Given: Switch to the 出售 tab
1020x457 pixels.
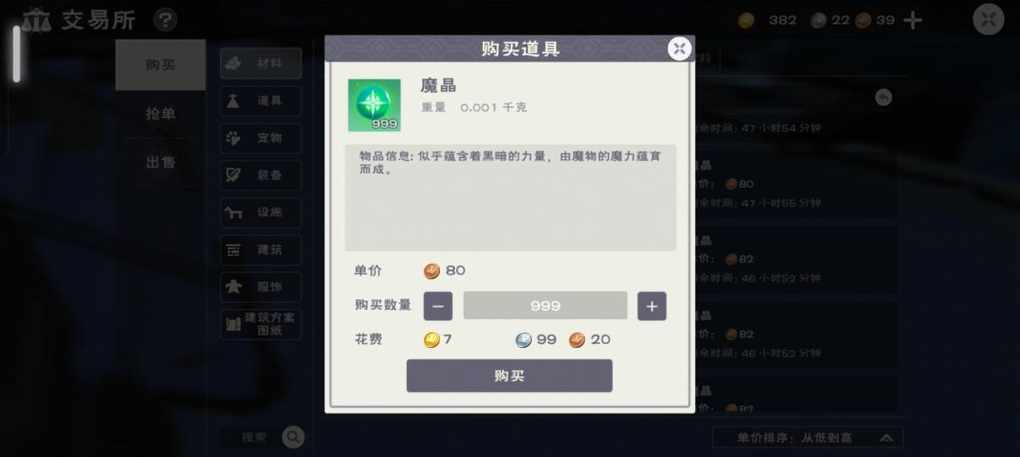Looking at the screenshot, I should pos(161,163).
